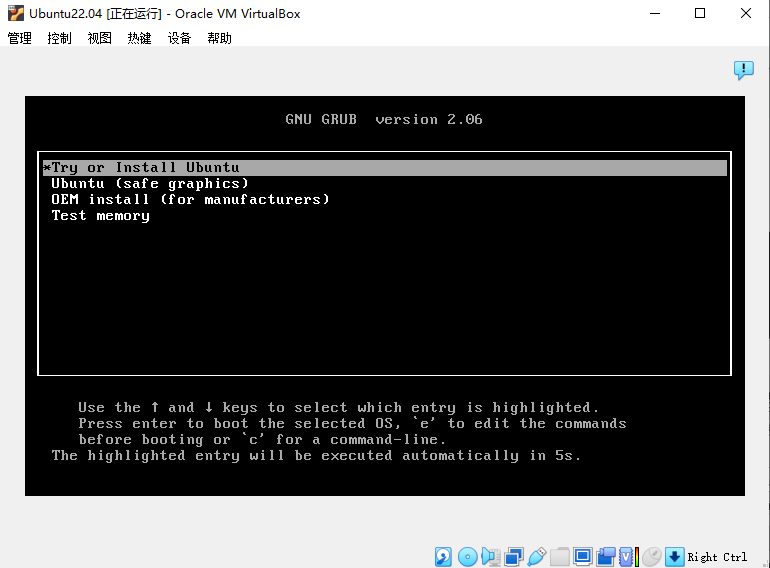Click the Right Ctrl host key label

click(x=717, y=557)
